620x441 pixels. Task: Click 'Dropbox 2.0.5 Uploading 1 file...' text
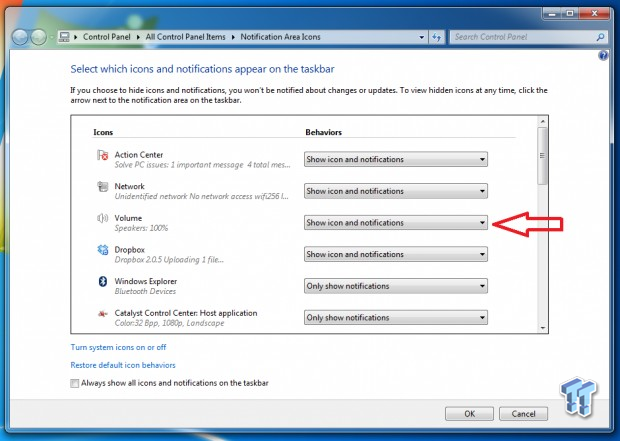(x=169, y=260)
